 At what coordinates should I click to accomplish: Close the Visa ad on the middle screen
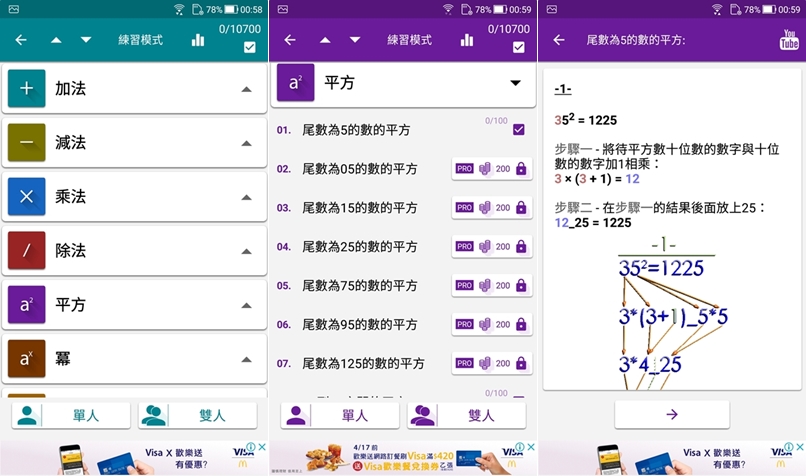[531, 447]
